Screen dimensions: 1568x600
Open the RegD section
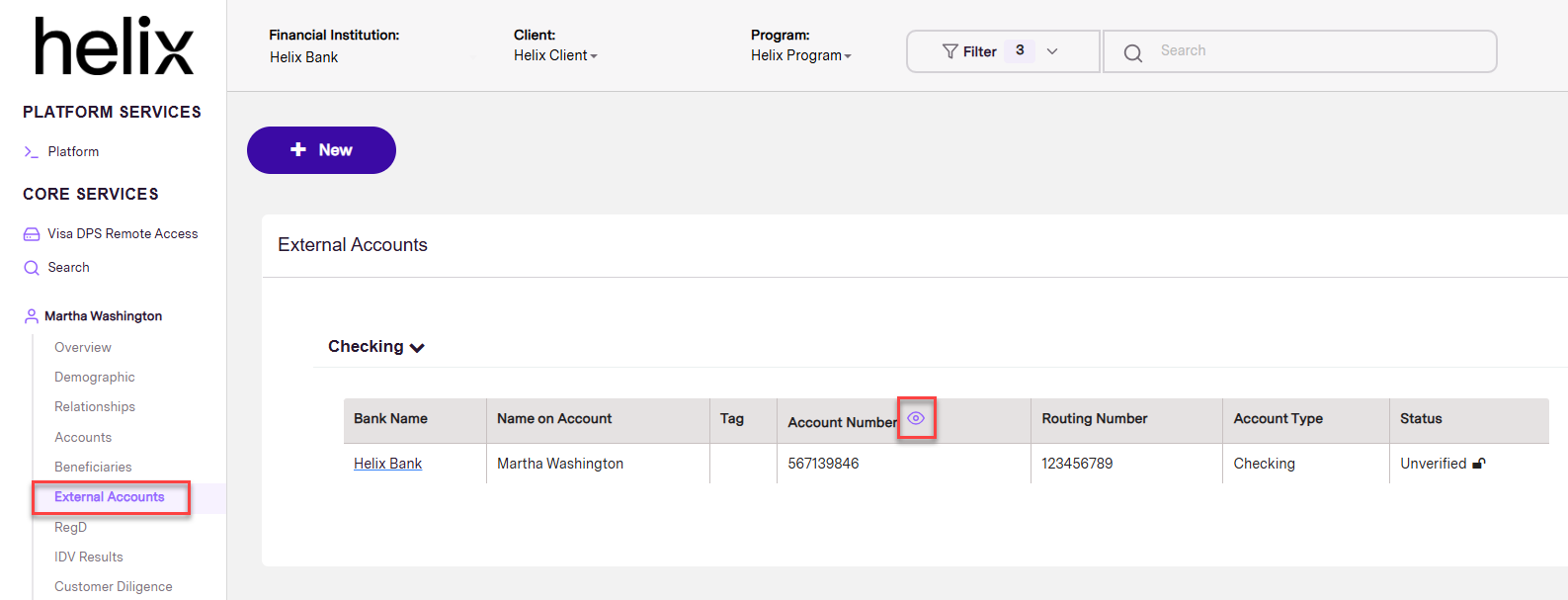click(x=70, y=528)
